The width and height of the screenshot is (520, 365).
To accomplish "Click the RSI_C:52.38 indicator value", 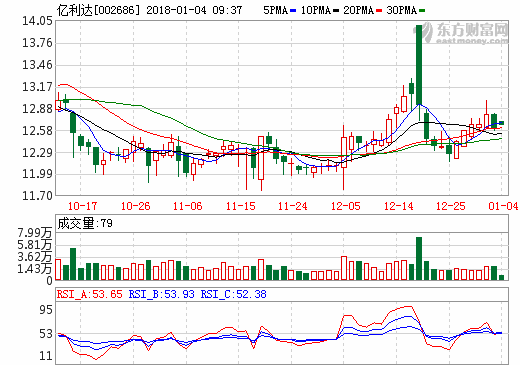I will point(234,294).
